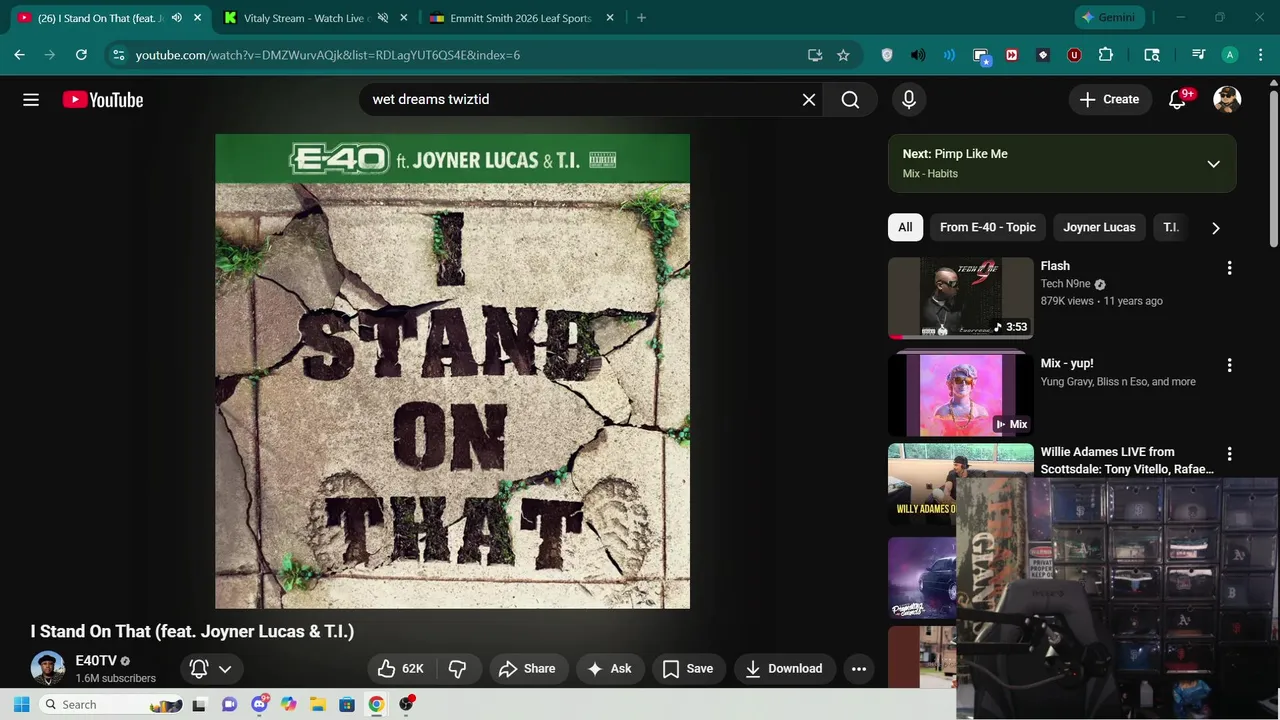Expand the Next: Pimp Like Me playlist
Image resolution: width=1280 pixels, height=720 pixels.
1213,164
